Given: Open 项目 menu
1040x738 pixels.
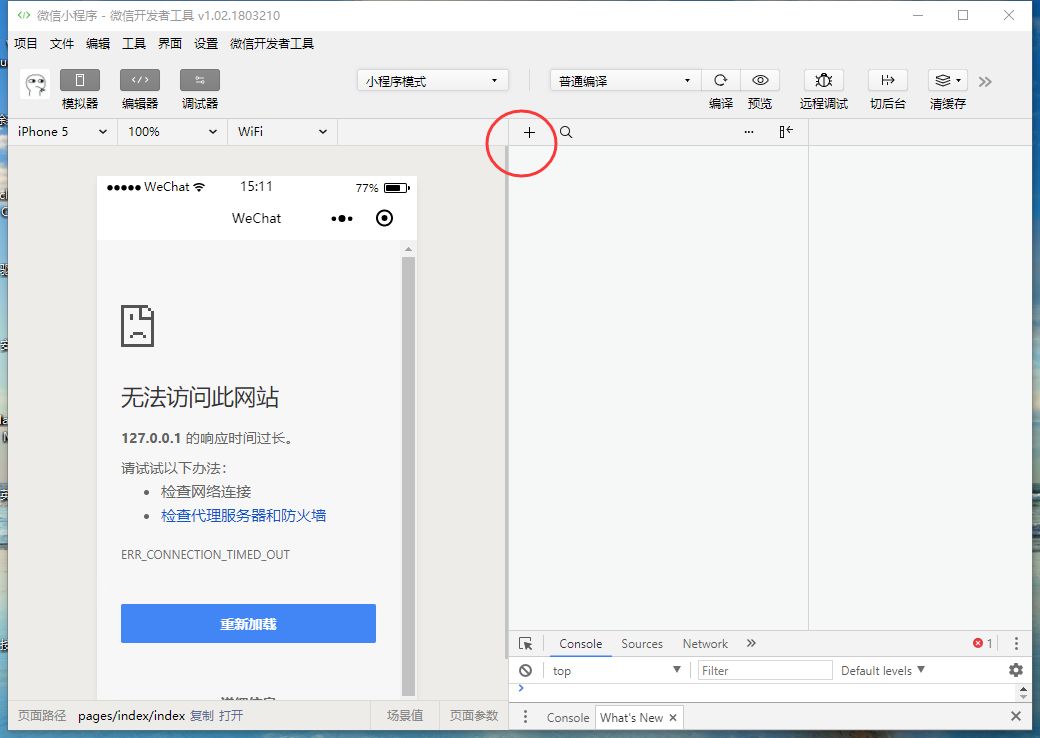Looking at the screenshot, I should point(26,44).
